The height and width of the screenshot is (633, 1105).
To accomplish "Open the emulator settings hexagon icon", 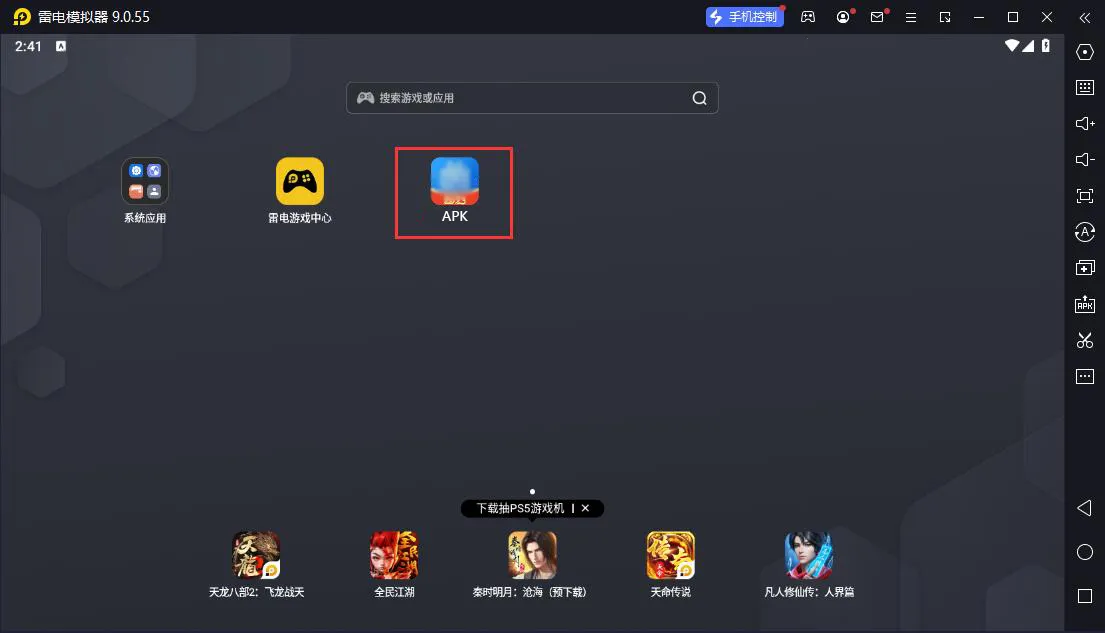I will point(1085,52).
